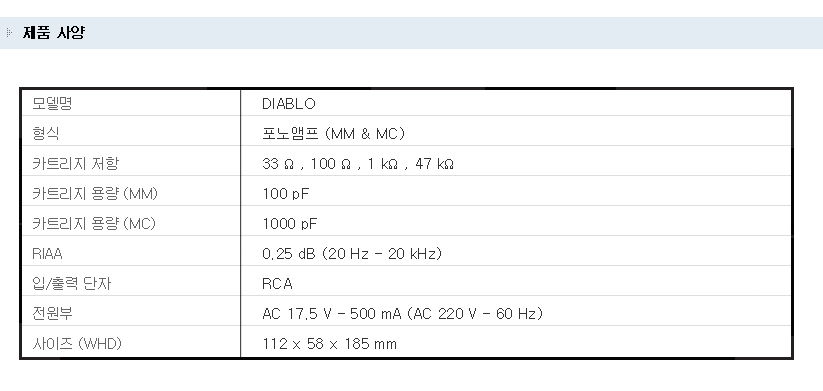Select the 카트리지 저항 label
This screenshot has height=391, width=823.
[76, 163]
